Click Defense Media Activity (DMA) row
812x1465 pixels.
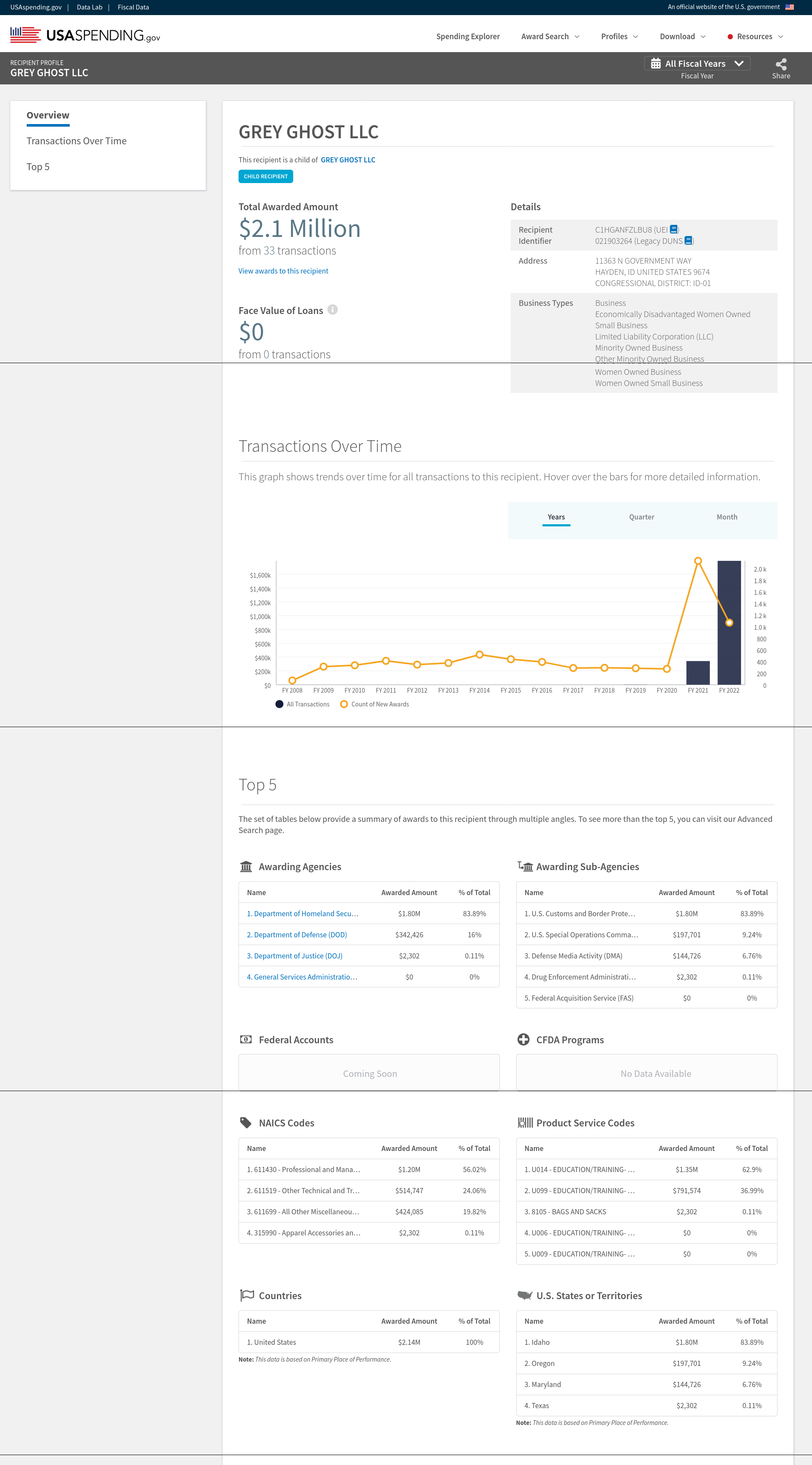coord(646,955)
